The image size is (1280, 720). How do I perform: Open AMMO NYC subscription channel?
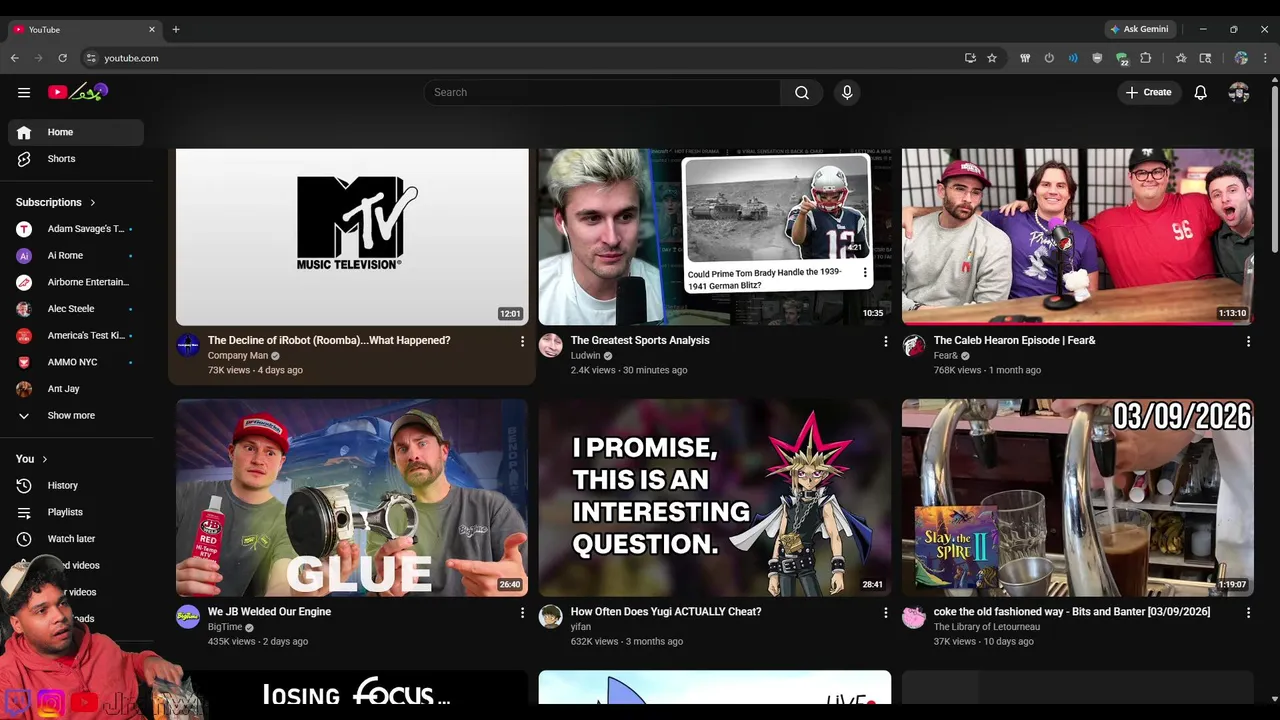point(76,362)
